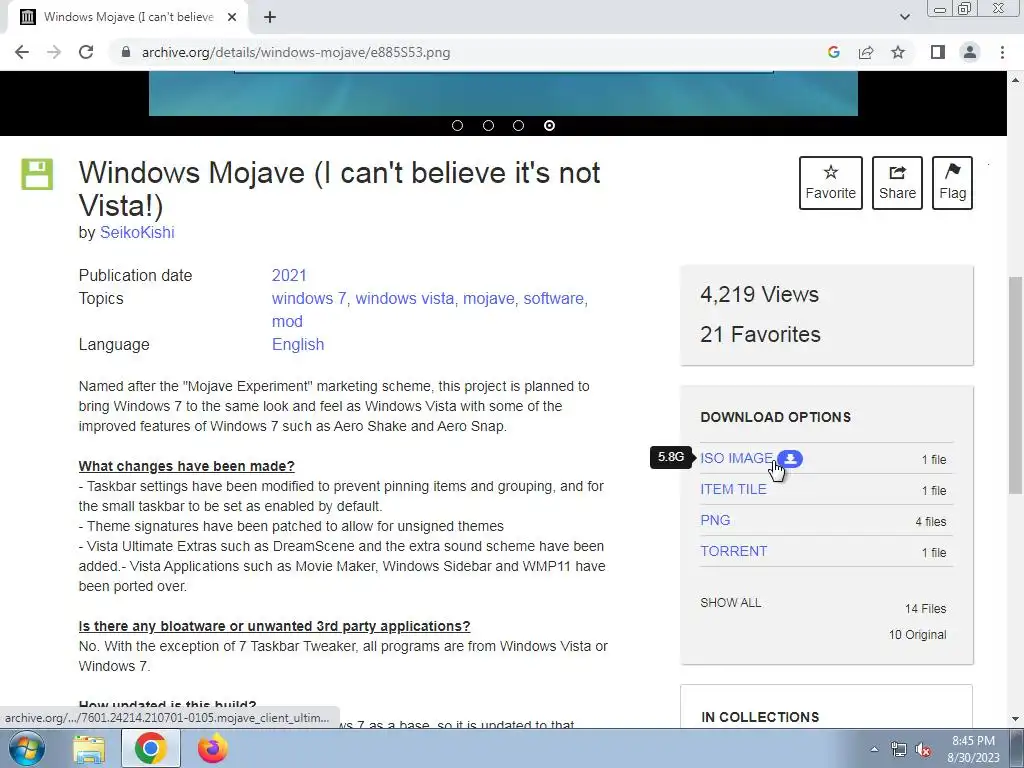The height and width of the screenshot is (768, 1024).
Task: Open Chrome side panel
Action: [938, 52]
